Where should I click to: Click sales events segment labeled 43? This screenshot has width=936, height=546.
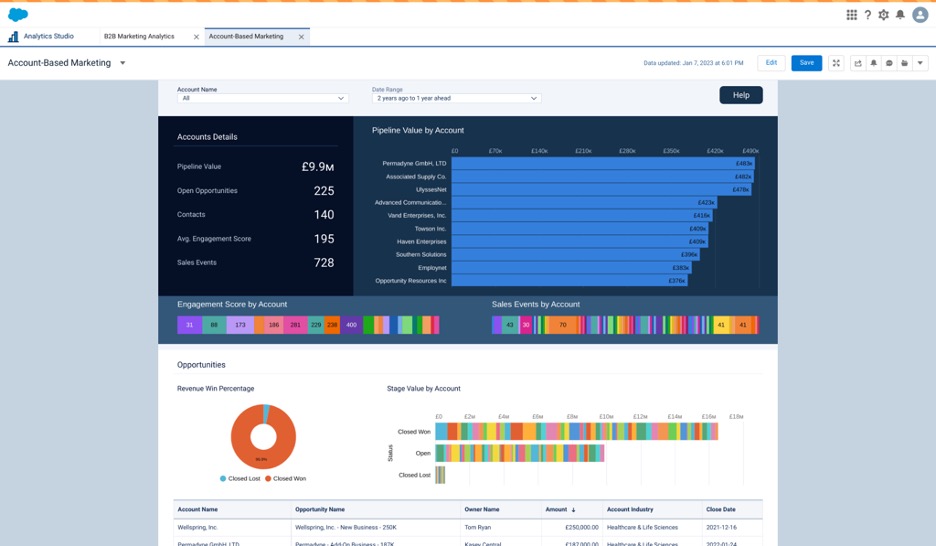510,325
